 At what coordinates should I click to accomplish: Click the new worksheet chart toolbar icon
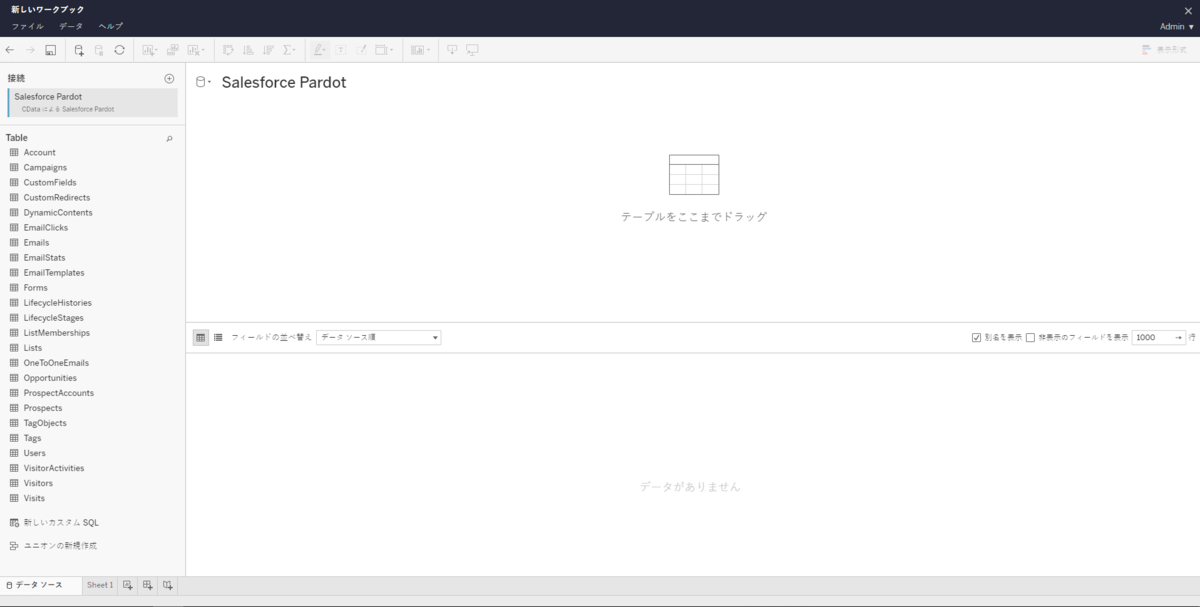click(150, 50)
